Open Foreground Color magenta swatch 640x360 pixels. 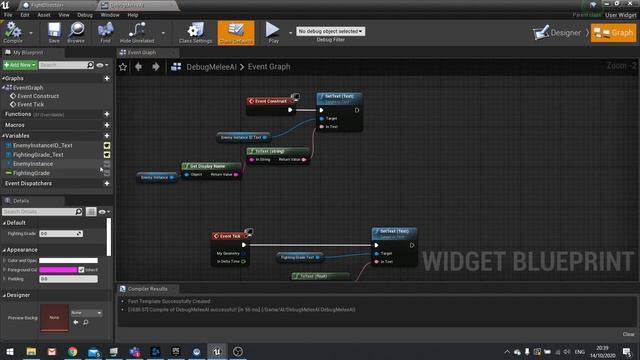click(58, 270)
